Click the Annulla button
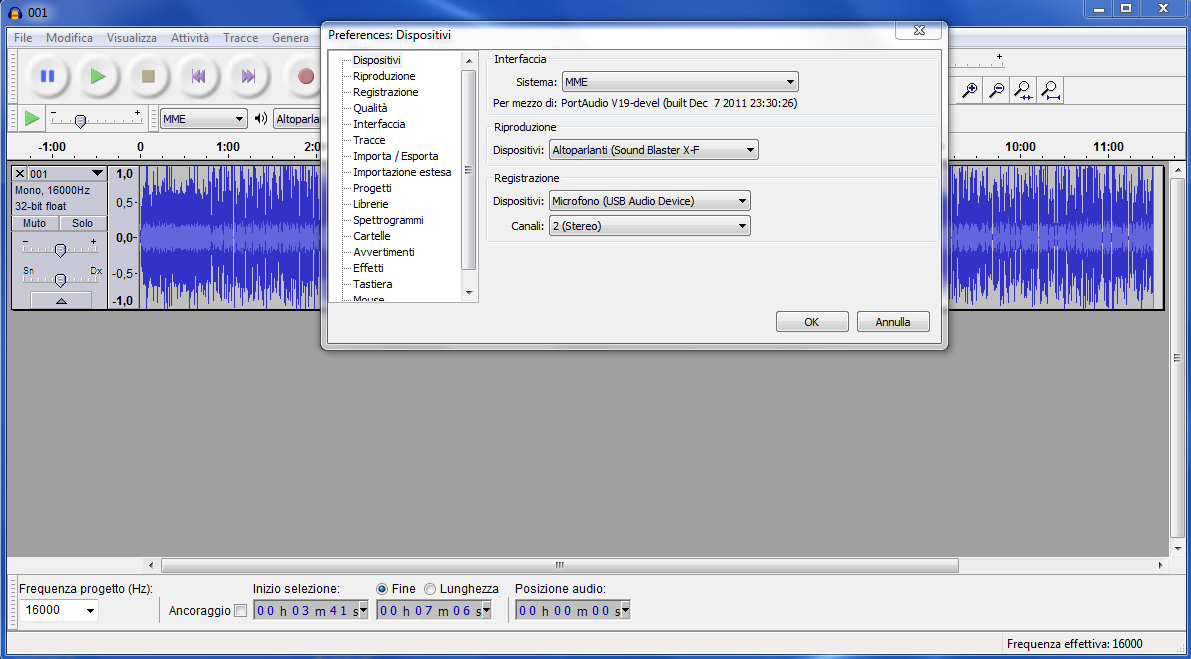The height and width of the screenshot is (659, 1191). pos(892,322)
